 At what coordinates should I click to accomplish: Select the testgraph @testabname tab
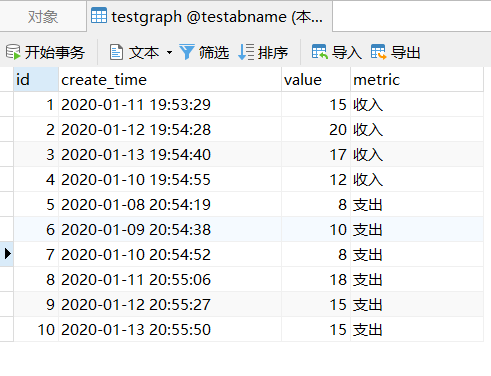(210, 17)
